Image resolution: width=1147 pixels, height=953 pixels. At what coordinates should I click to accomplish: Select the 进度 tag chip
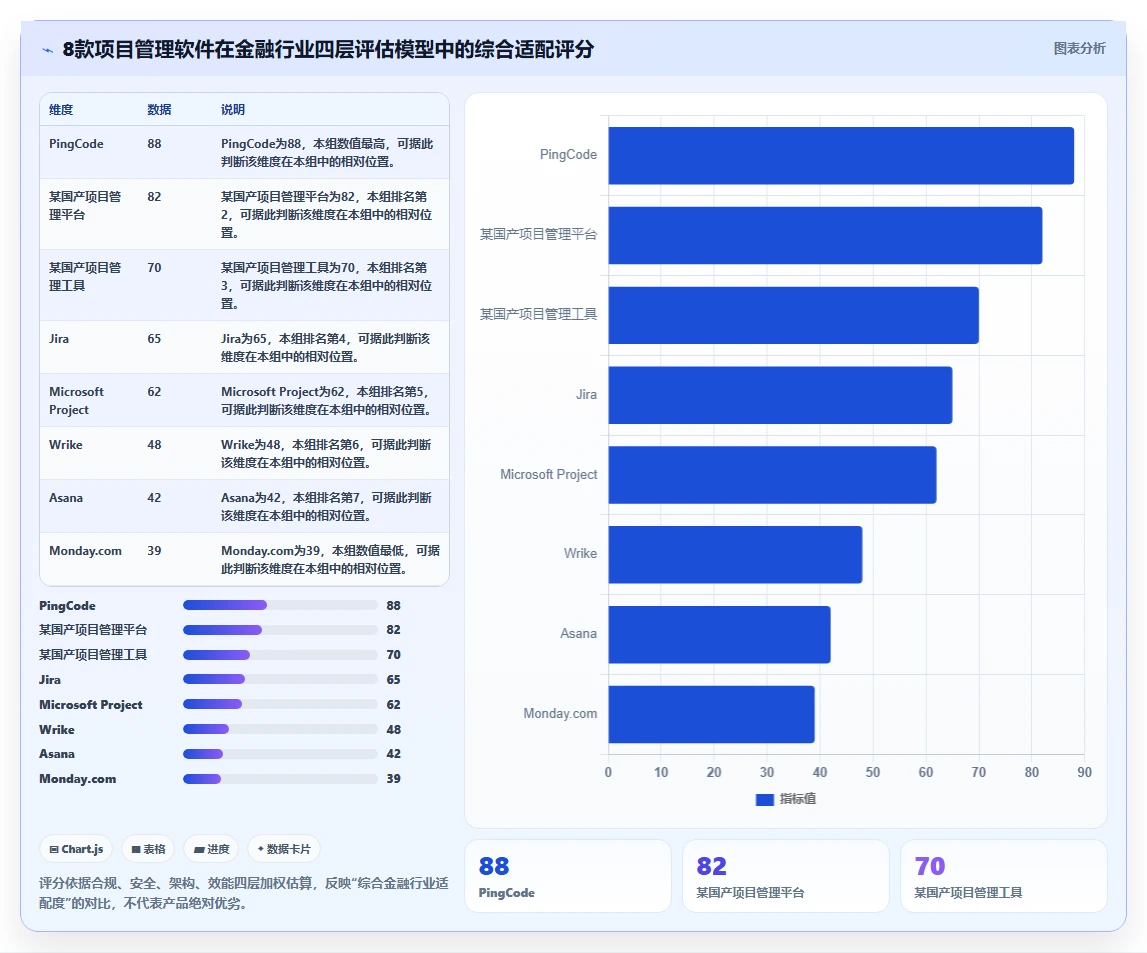coord(211,849)
